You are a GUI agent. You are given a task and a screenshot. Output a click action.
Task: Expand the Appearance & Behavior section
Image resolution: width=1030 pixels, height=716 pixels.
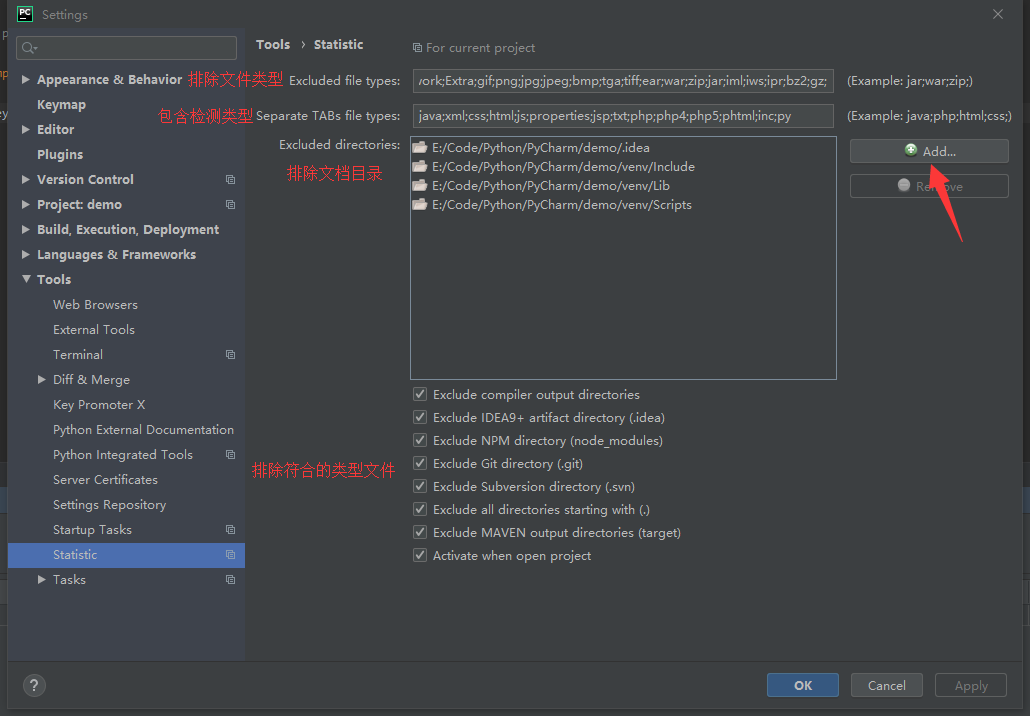(24, 79)
